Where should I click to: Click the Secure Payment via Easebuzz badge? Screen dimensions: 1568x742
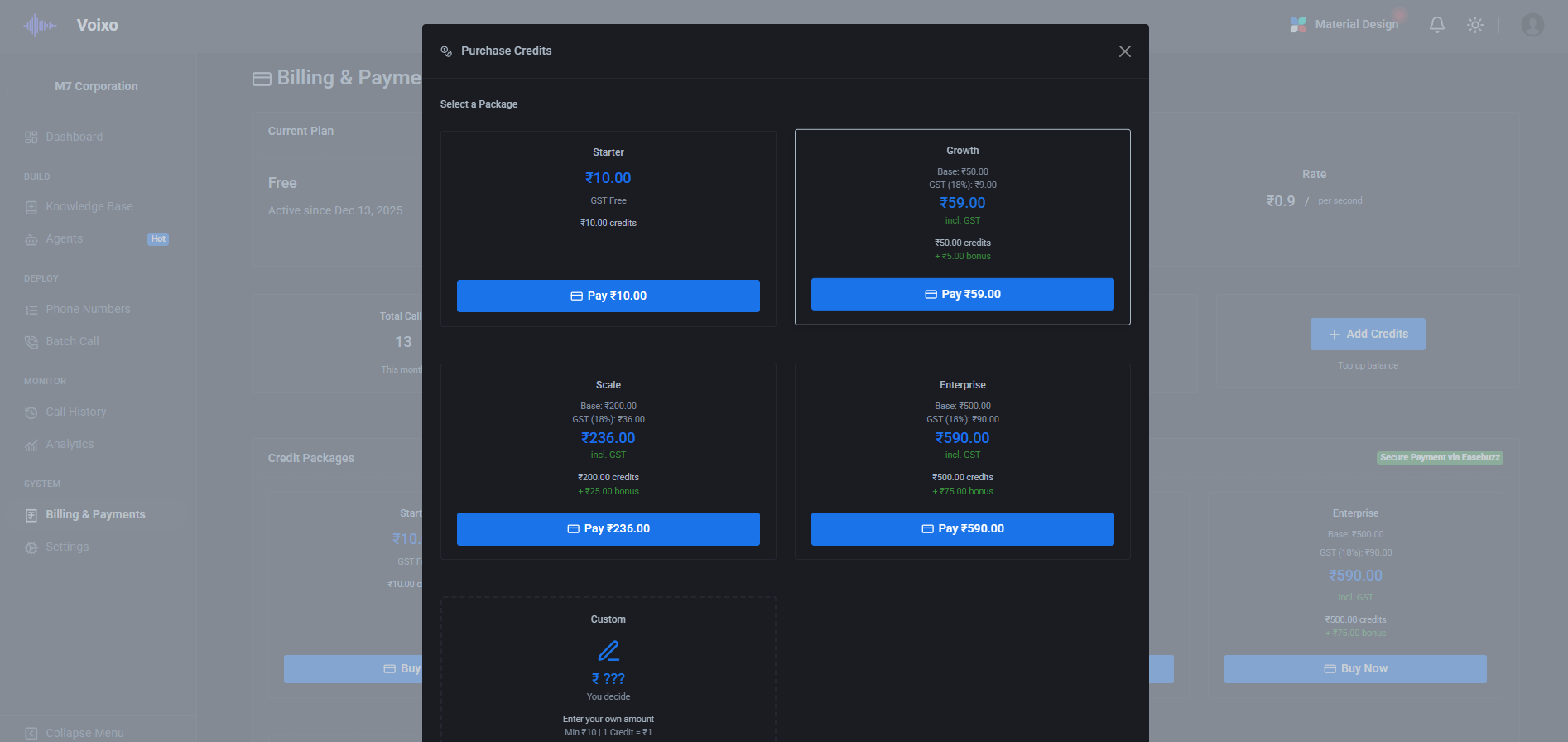point(1440,457)
